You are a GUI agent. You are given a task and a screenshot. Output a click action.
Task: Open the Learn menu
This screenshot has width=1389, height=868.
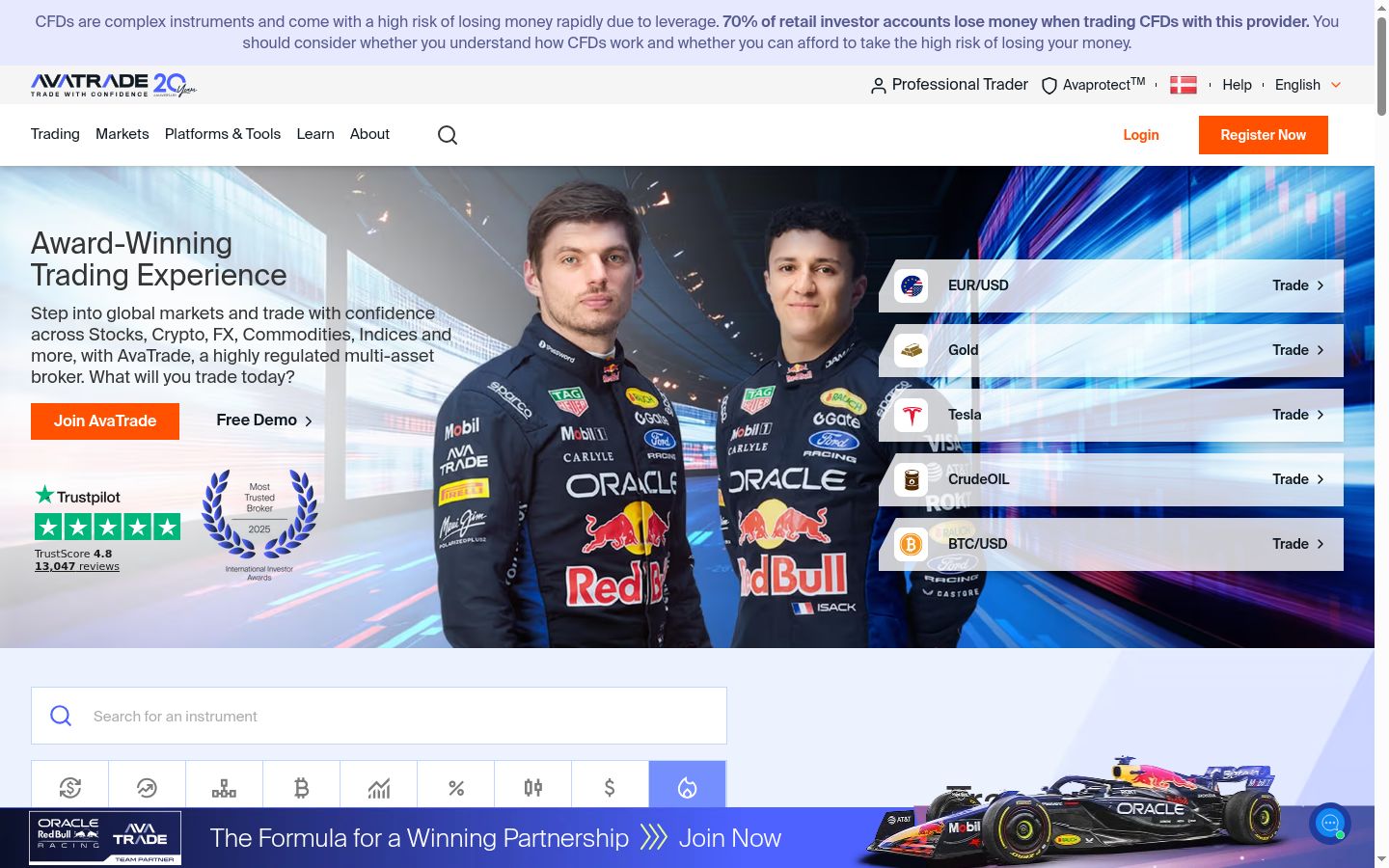pyautogui.click(x=315, y=134)
